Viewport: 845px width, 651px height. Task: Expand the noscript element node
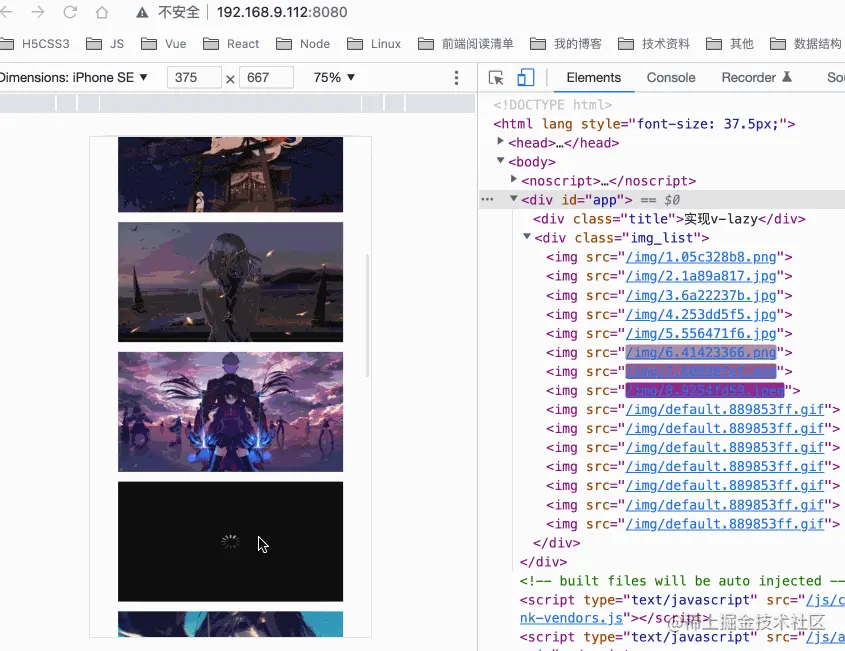514,179
